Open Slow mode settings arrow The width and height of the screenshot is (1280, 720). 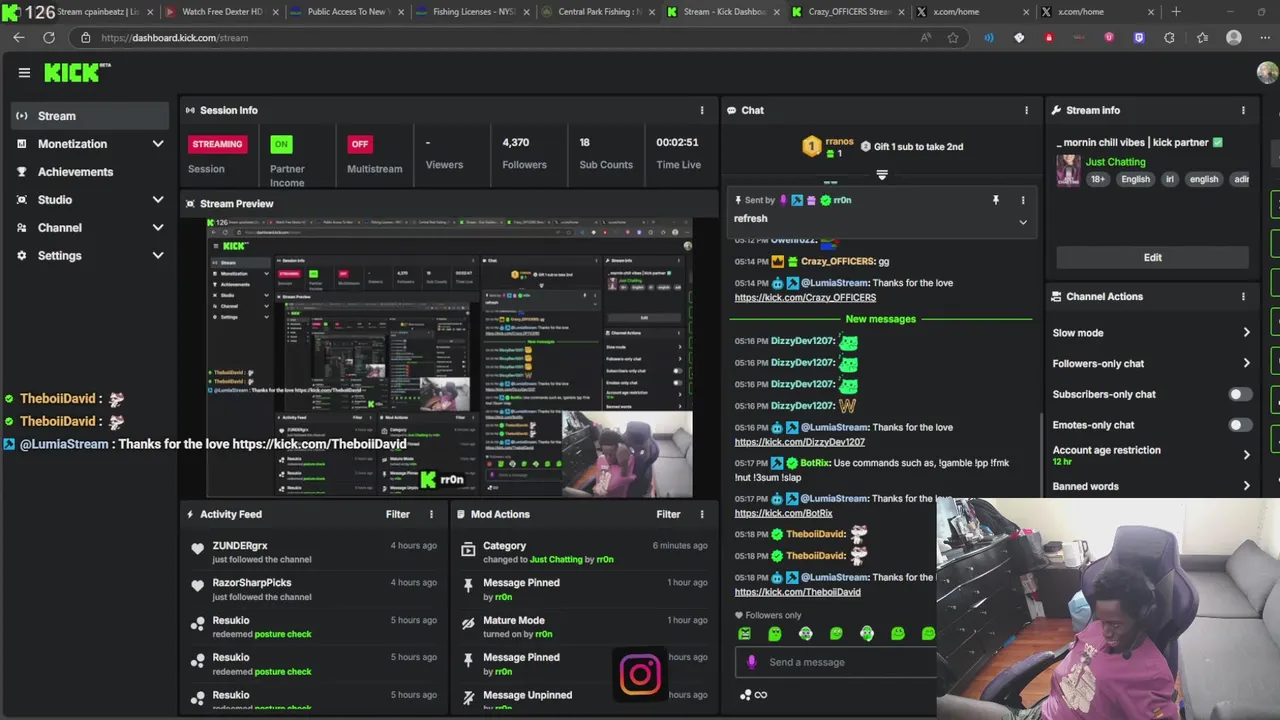(1246, 333)
